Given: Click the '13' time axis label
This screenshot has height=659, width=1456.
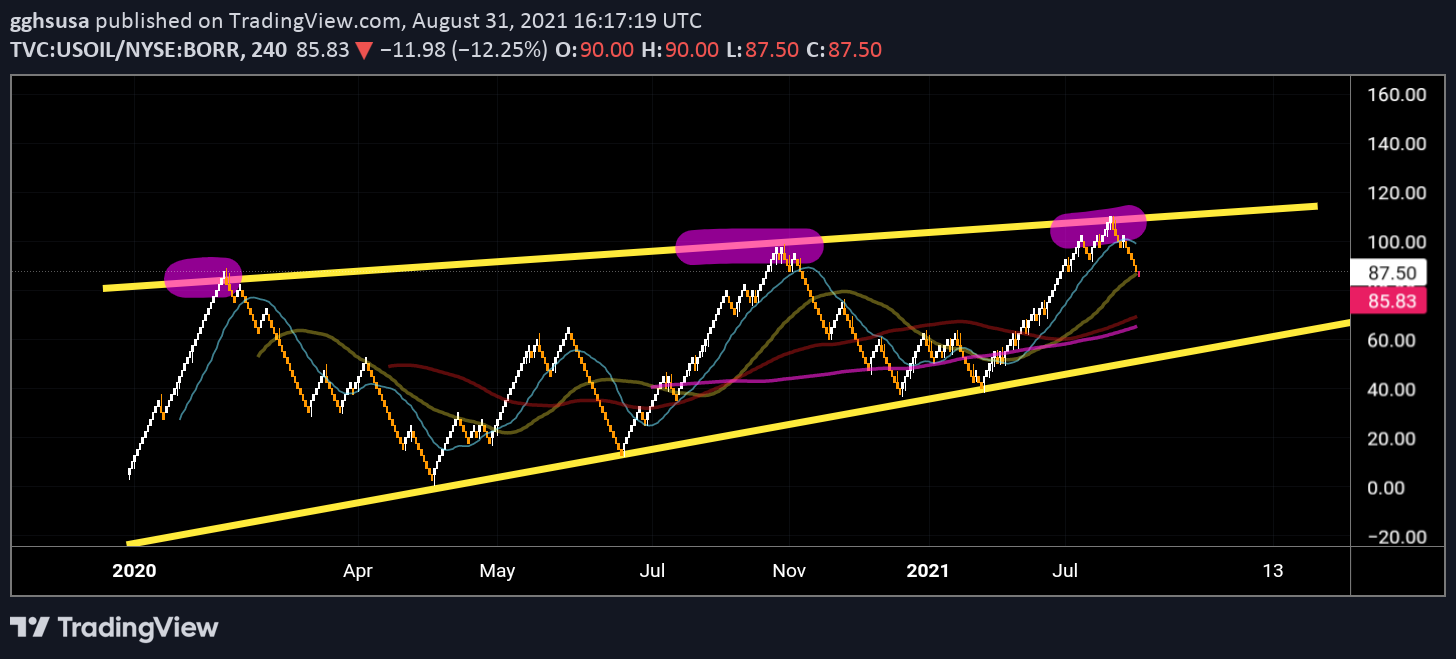Looking at the screenshot, I should coord(1272,571).
